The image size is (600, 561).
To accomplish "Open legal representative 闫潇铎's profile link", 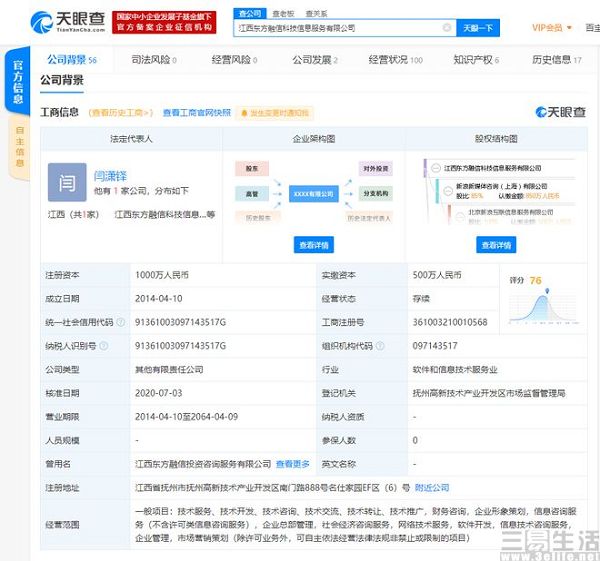I will tap(110, 176).
